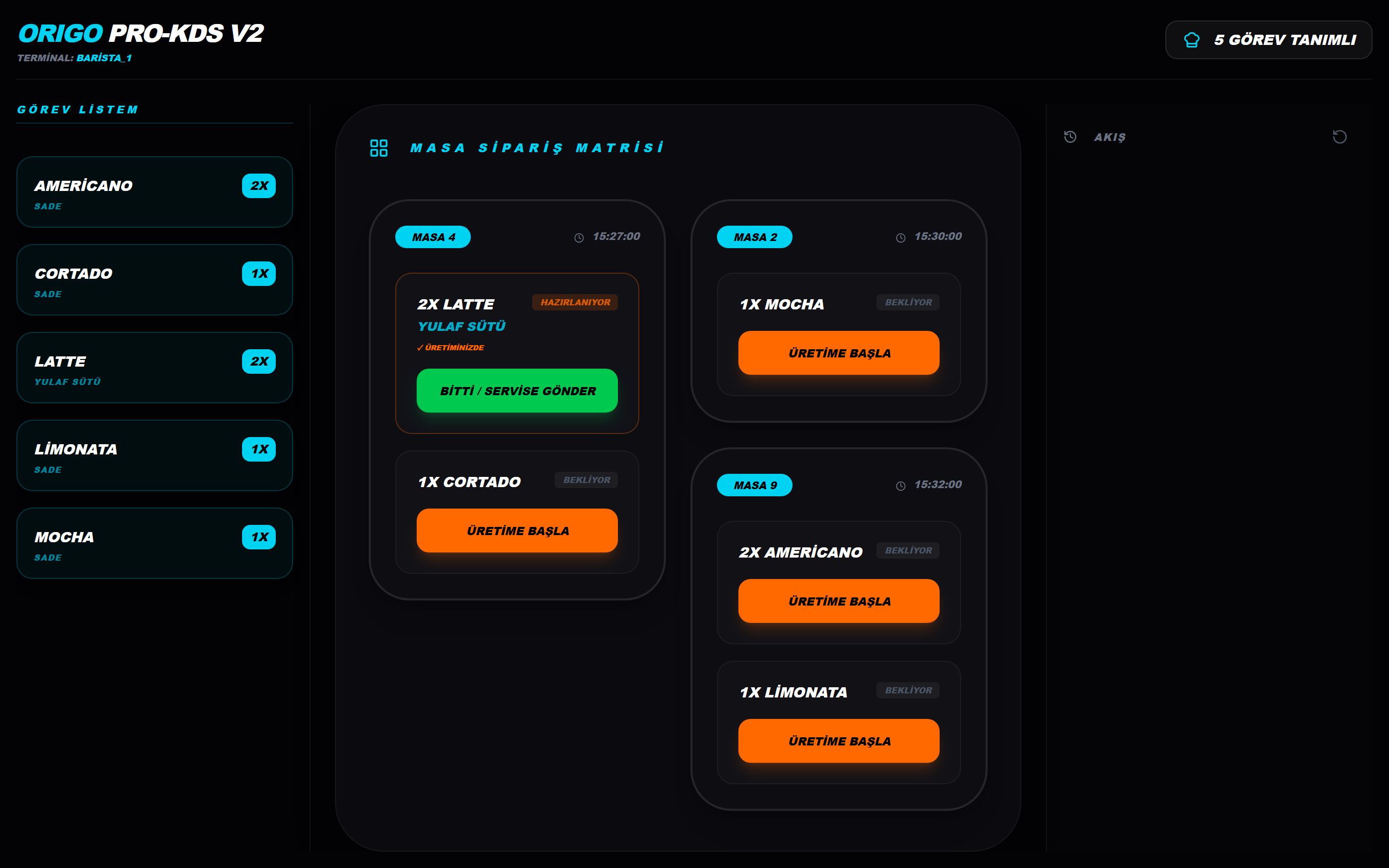Viewport: 1389px width, 868px height.
Task: Click the Masa 4 table label
Action: coord(433,236)
